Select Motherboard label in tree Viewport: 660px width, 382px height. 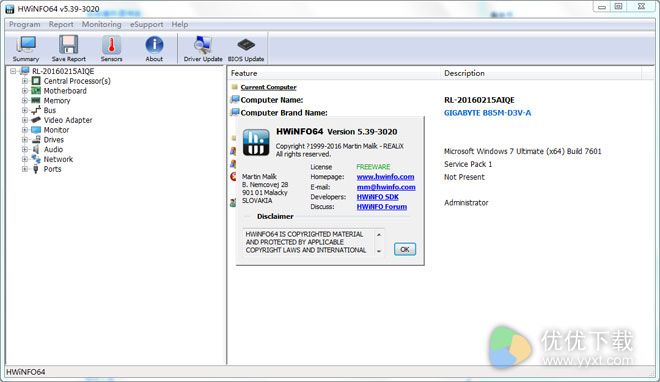coord(65,91)
